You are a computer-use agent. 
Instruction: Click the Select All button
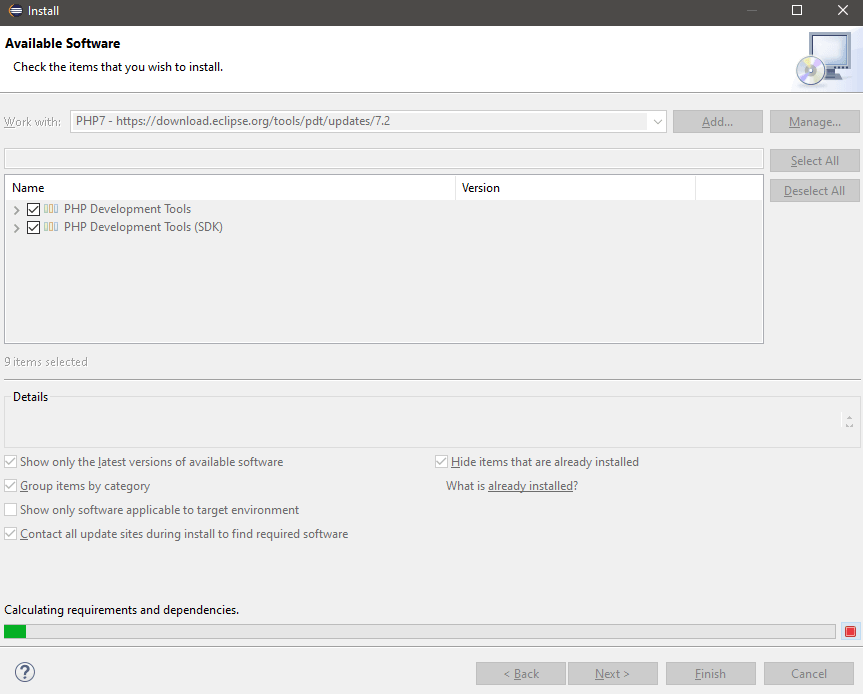pyautogui.click(x=814, y=160)
